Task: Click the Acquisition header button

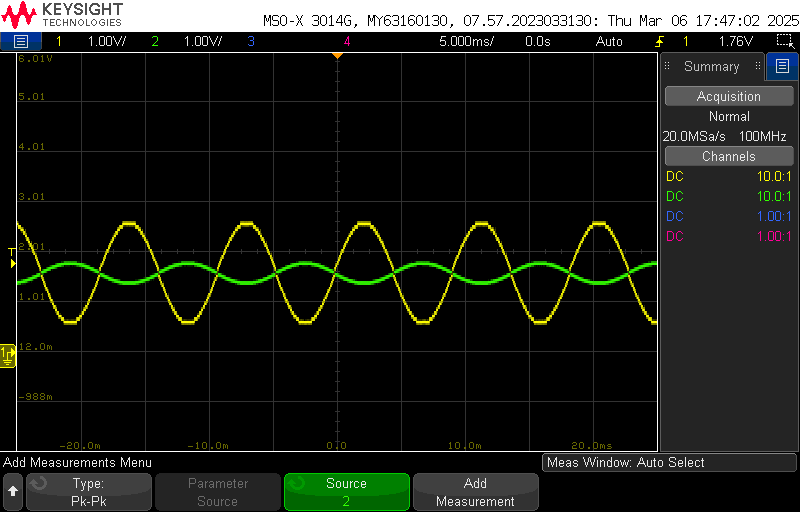Action: tap(728, 96)
